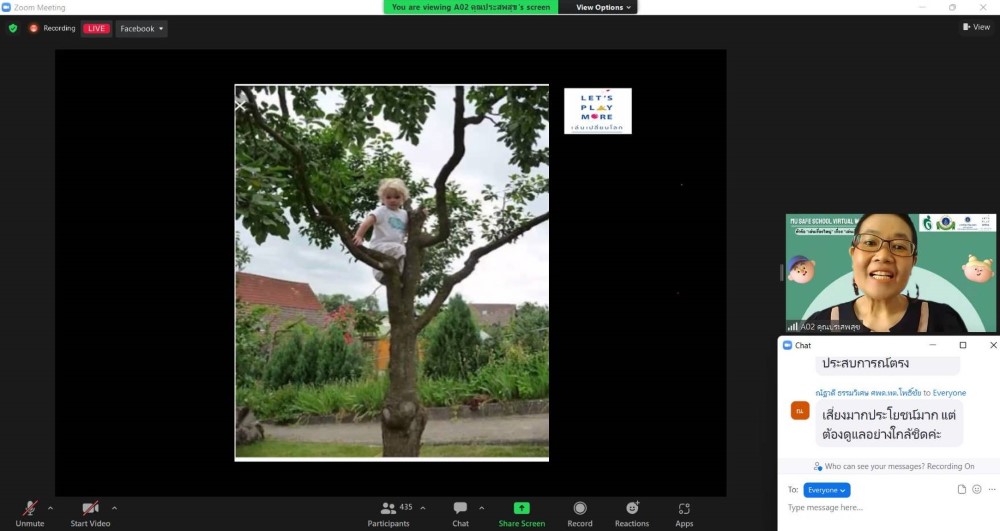This screenshot has height=531, width=1000.
Task: Open the View Options menu
Action: tap(604, 7)
